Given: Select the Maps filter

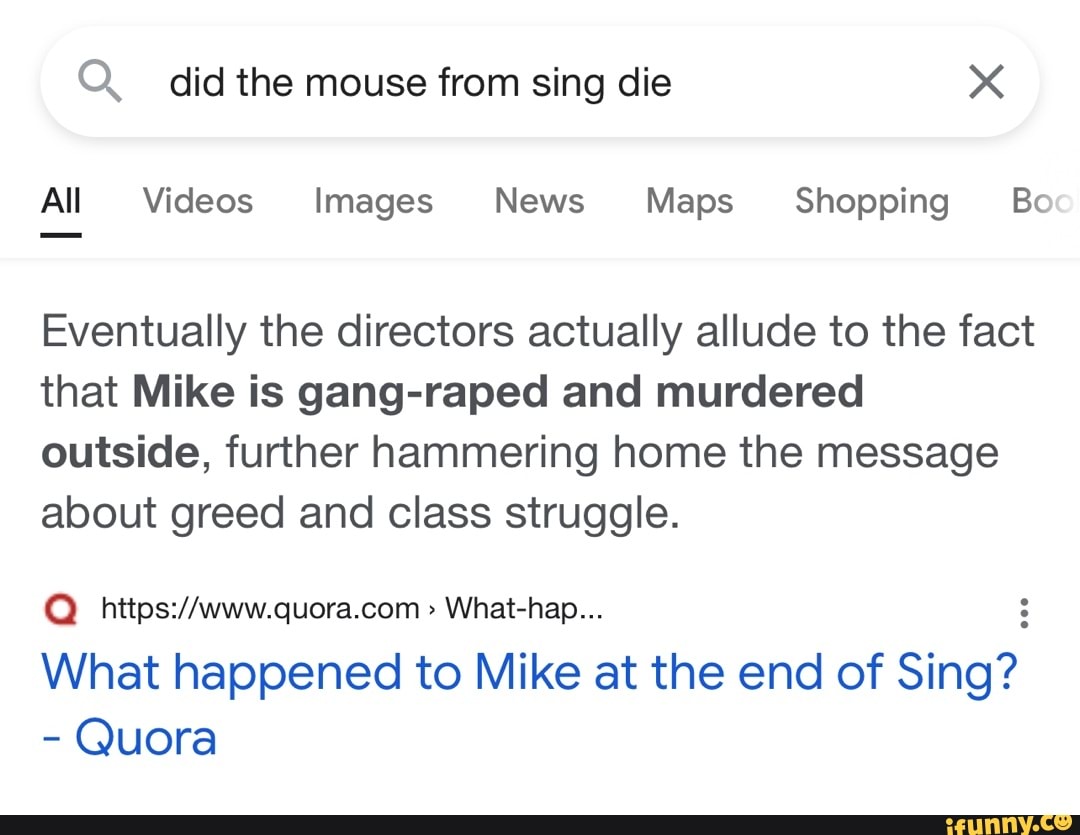Looking at the screenshot, I should pos(688,201).
